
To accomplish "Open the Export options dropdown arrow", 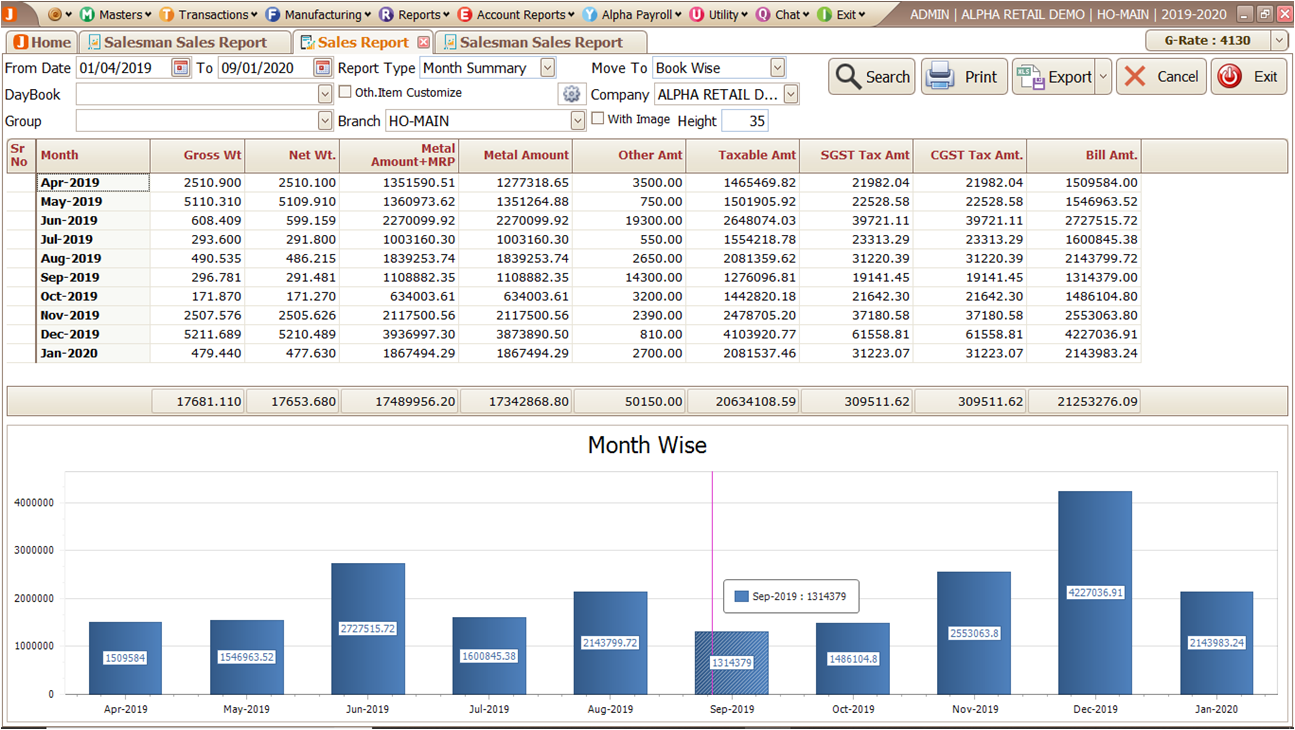I will pos(1103,77).
